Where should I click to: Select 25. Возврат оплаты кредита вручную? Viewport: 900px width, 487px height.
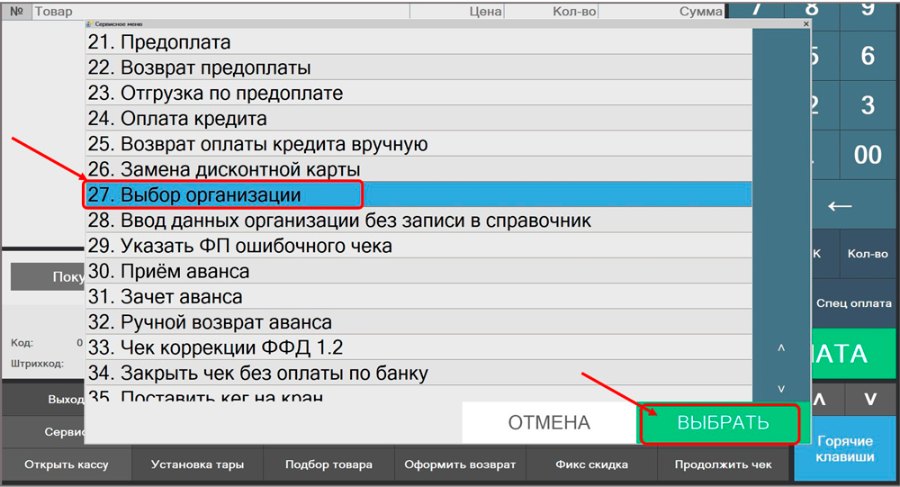click(x=418, y=144)
